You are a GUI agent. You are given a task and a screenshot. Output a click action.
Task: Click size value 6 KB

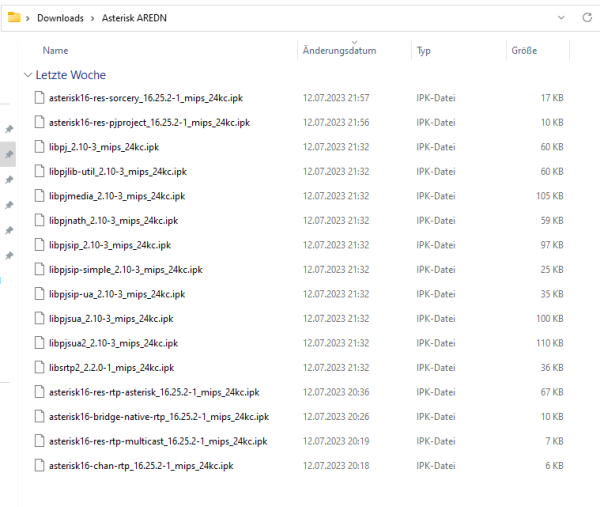554,466
